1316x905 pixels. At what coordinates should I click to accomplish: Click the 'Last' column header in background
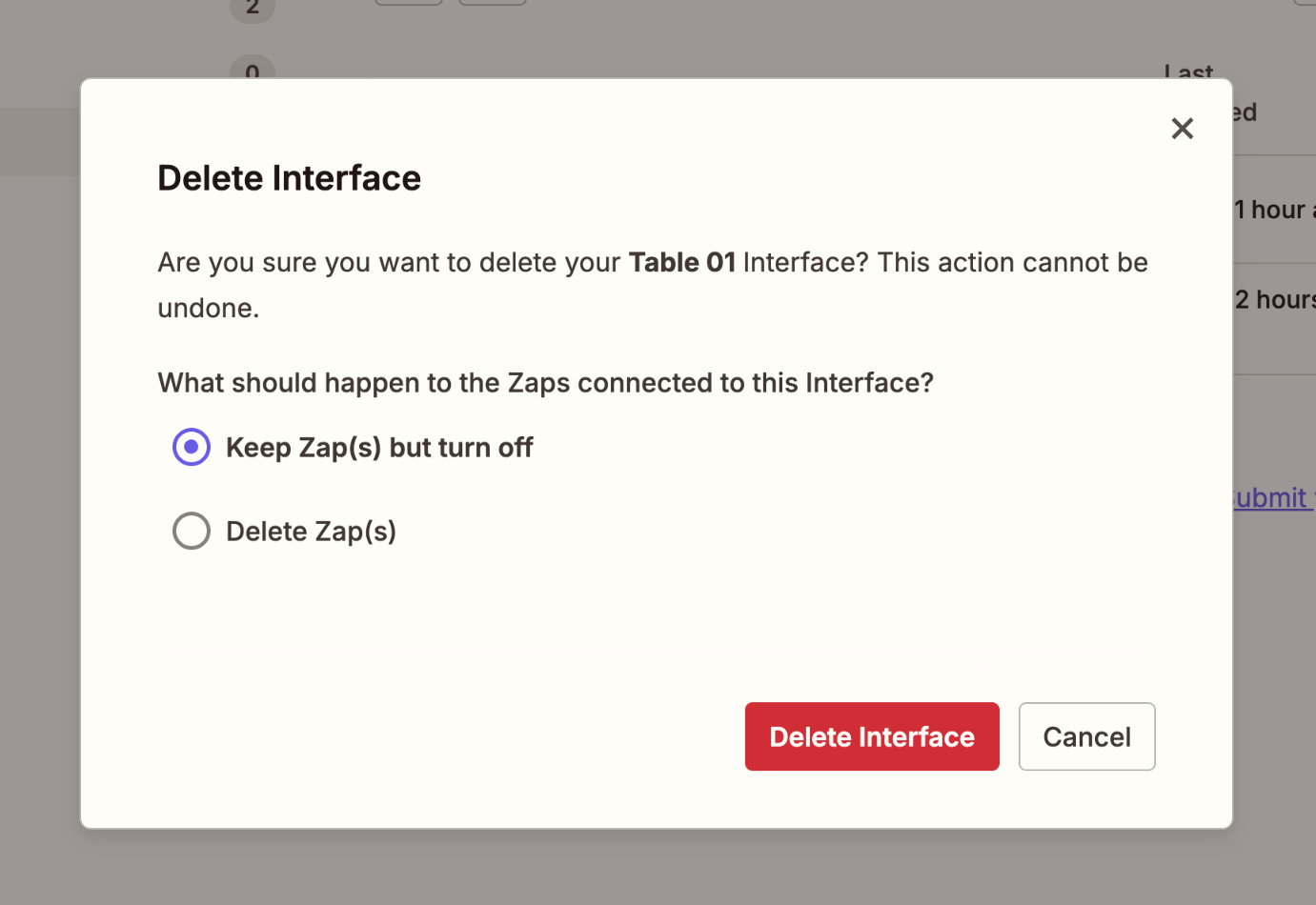click(x=1188, y=70)
